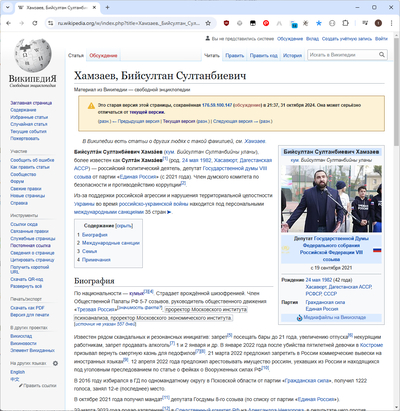Screen dimensions: 400x411
Task: Go to 'Международные санкции' in contents
Action: 111,243
